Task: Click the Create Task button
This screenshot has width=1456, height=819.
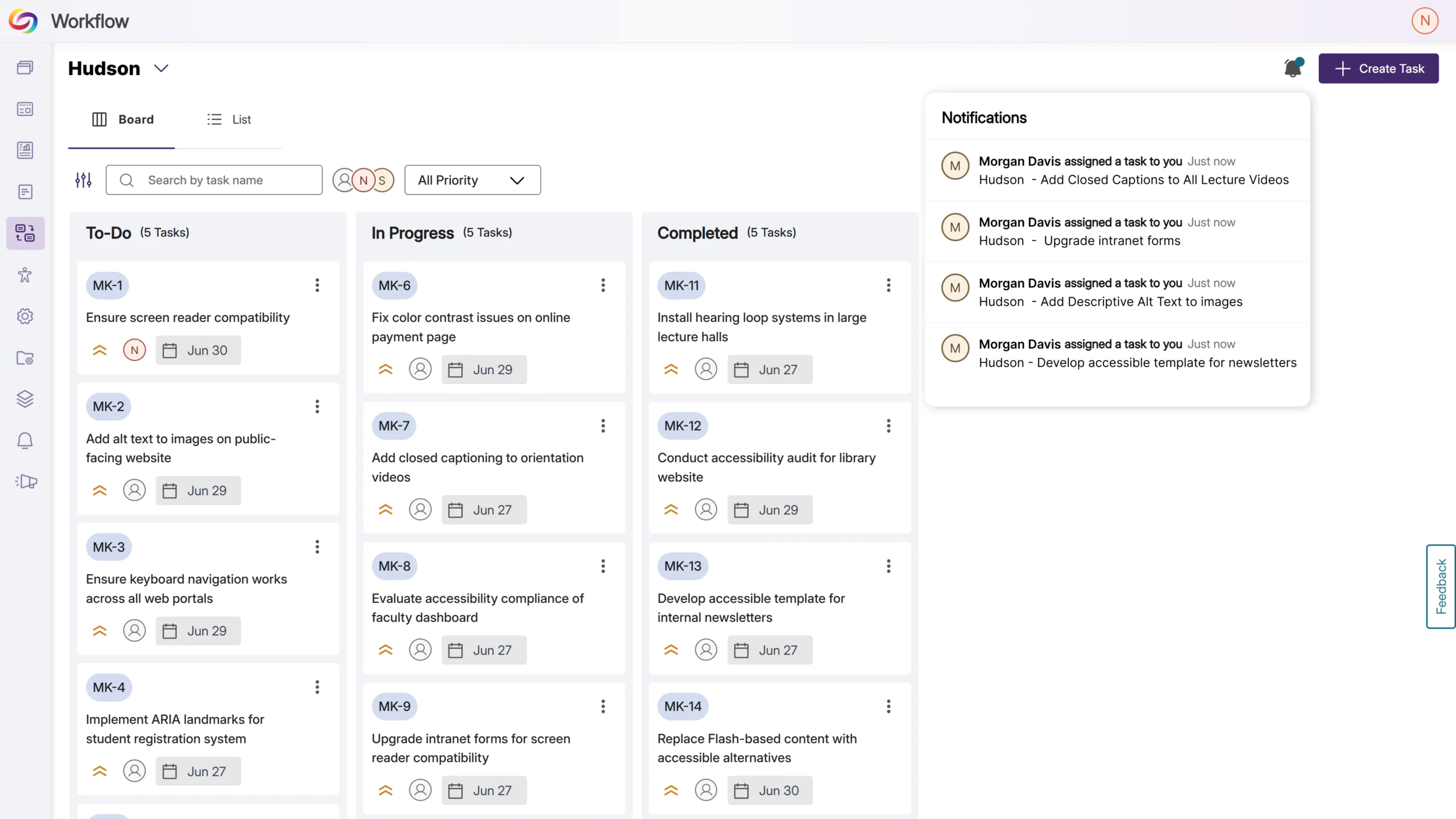Action: 1379,68
